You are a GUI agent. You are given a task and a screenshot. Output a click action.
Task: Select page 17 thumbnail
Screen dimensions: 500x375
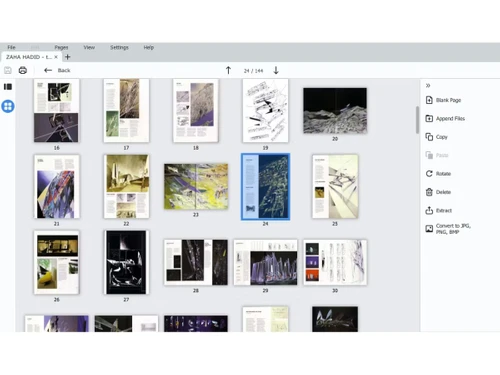(126, 111)
